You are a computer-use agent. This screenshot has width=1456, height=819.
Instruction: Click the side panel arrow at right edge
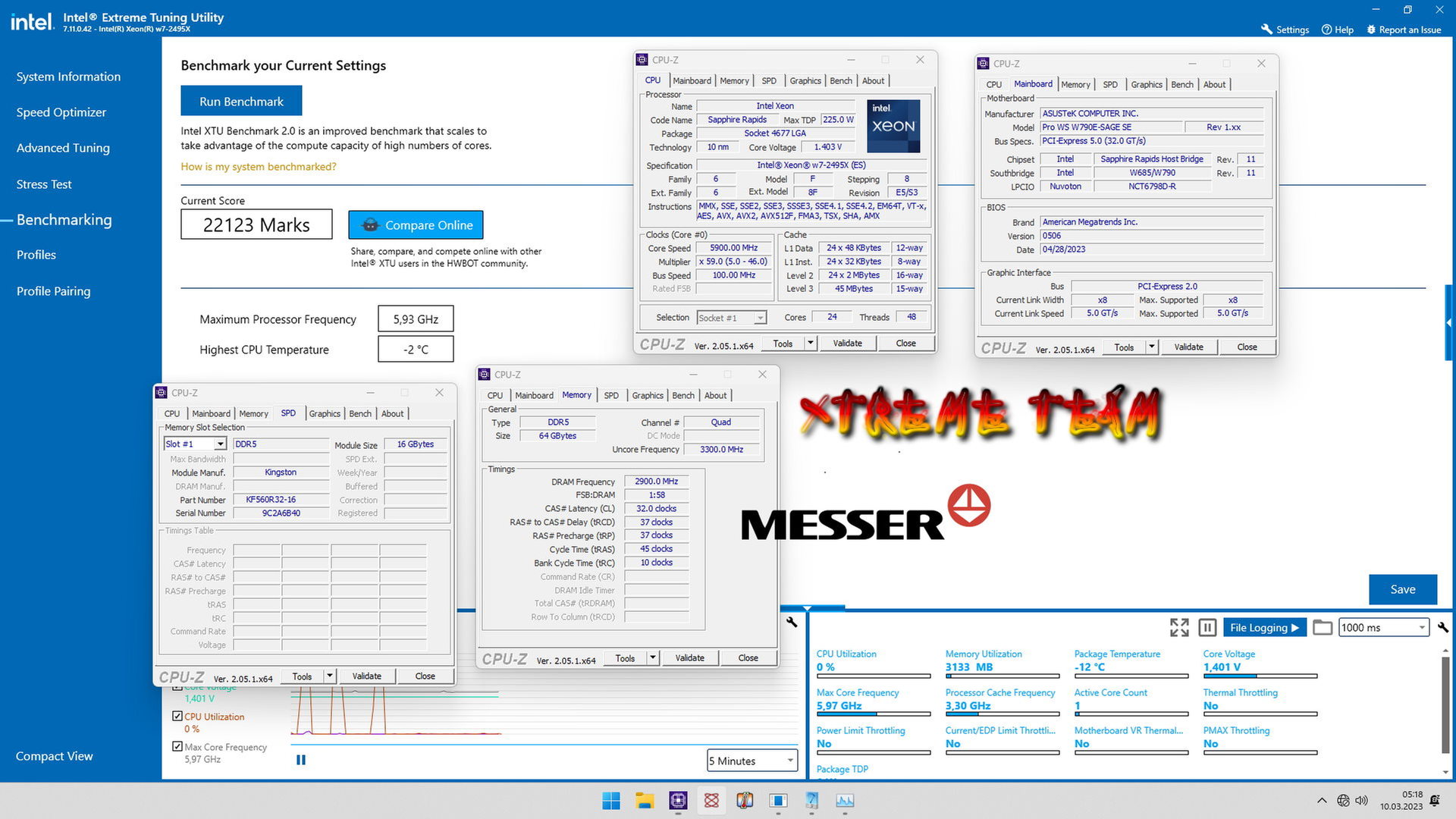(1448, 323)
